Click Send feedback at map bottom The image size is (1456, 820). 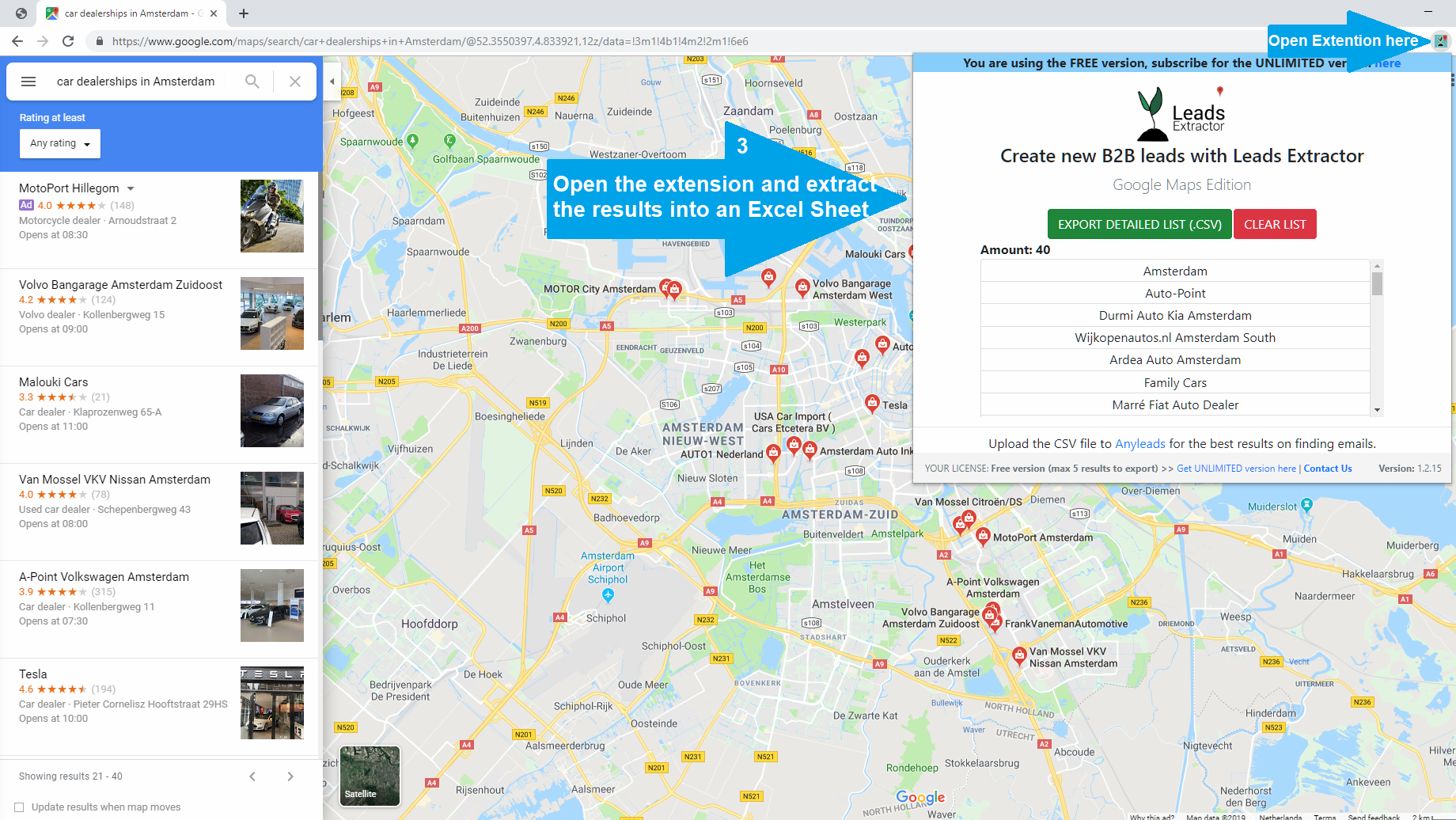1374,817
